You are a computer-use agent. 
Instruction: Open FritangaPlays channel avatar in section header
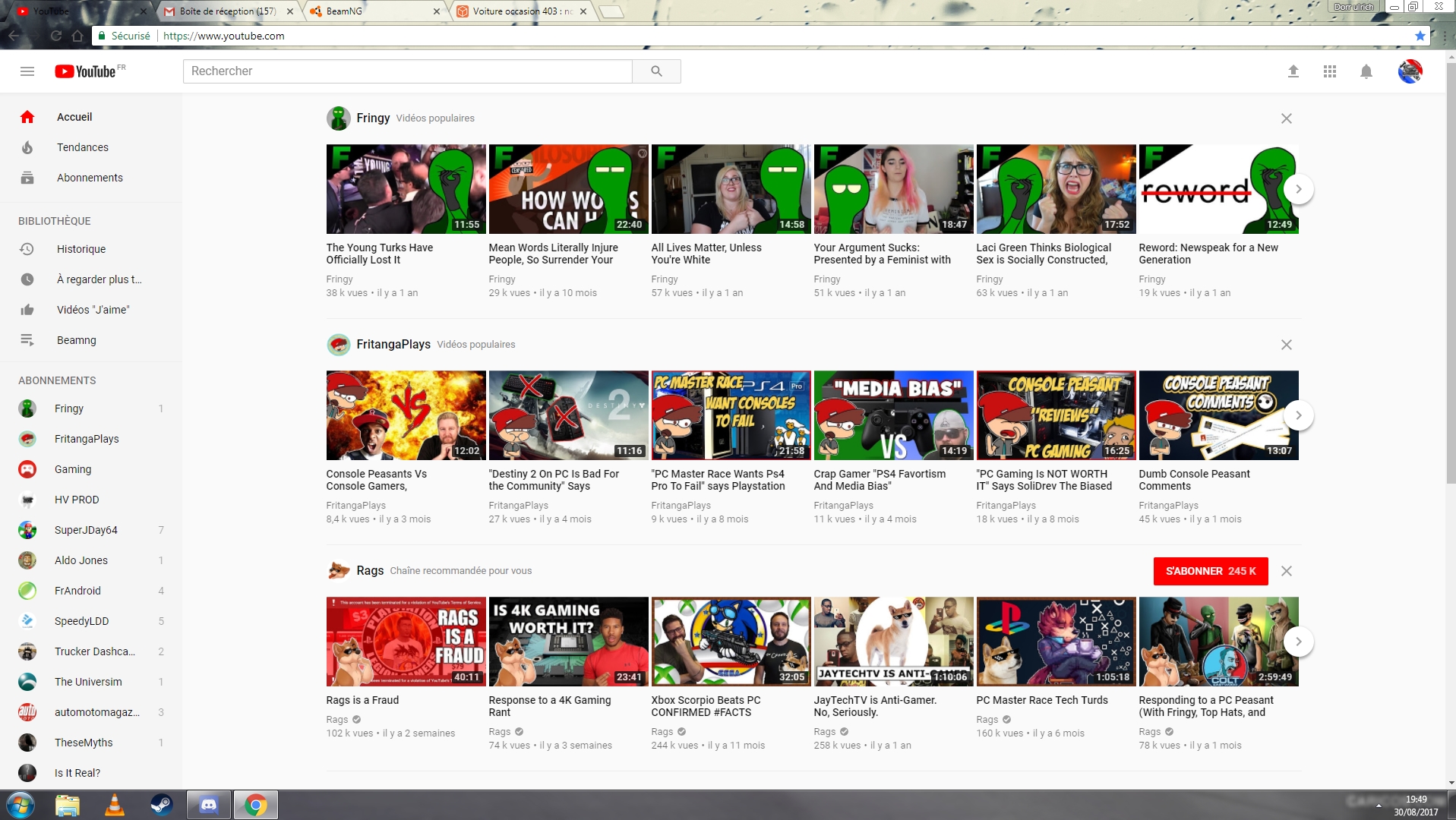[339, 345]
